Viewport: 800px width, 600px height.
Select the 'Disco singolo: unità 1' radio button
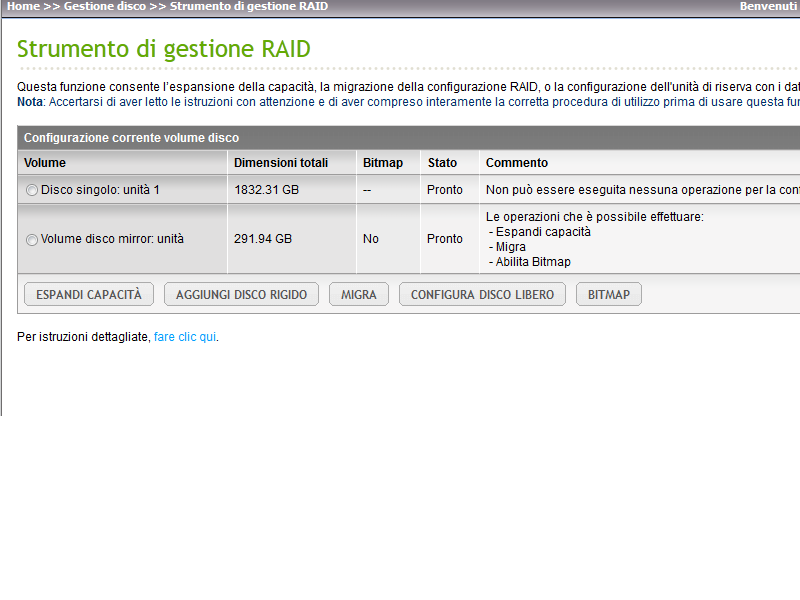tap(32, 190)
